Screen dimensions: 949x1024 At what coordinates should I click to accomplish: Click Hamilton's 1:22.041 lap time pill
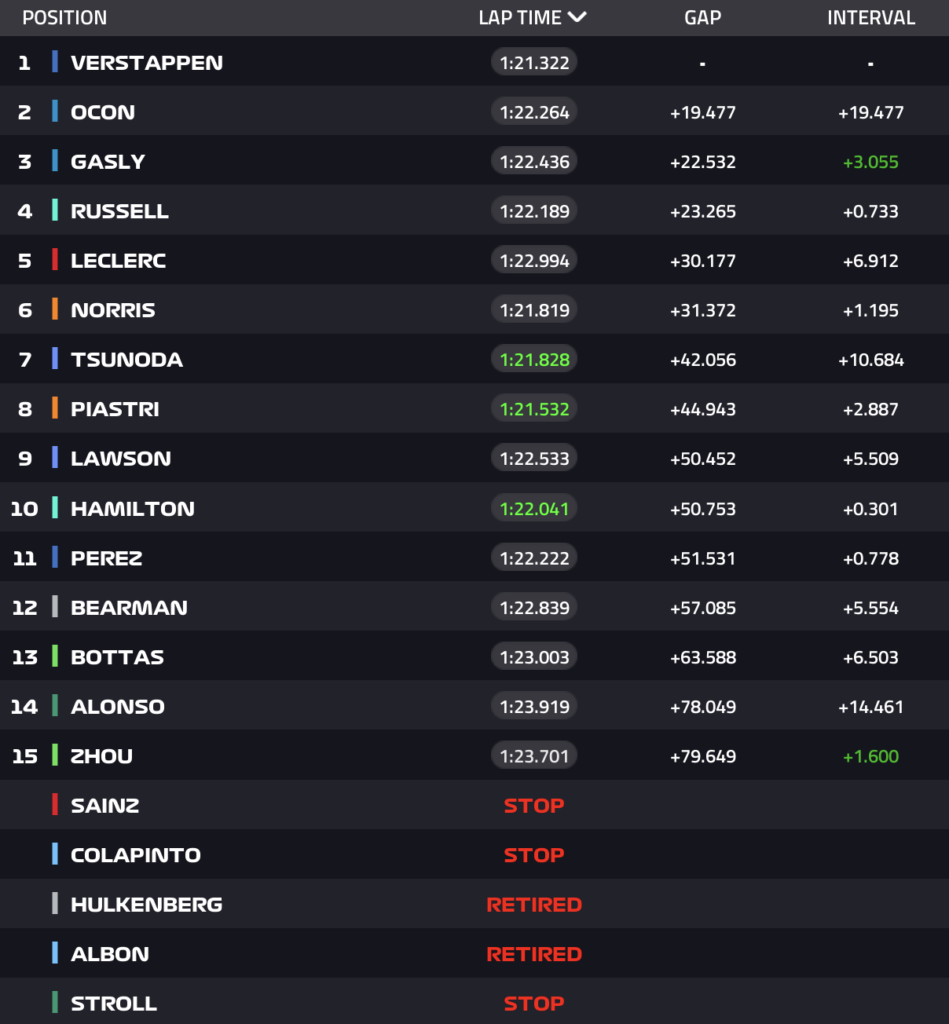[534, 509]
